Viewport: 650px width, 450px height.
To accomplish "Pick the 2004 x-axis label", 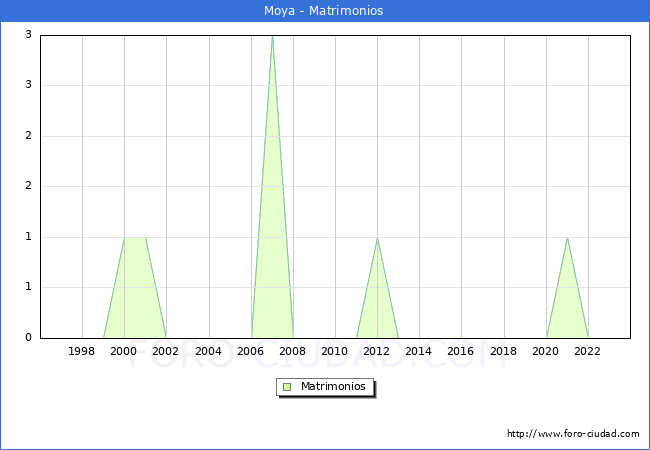I will (x=208, y=351).
